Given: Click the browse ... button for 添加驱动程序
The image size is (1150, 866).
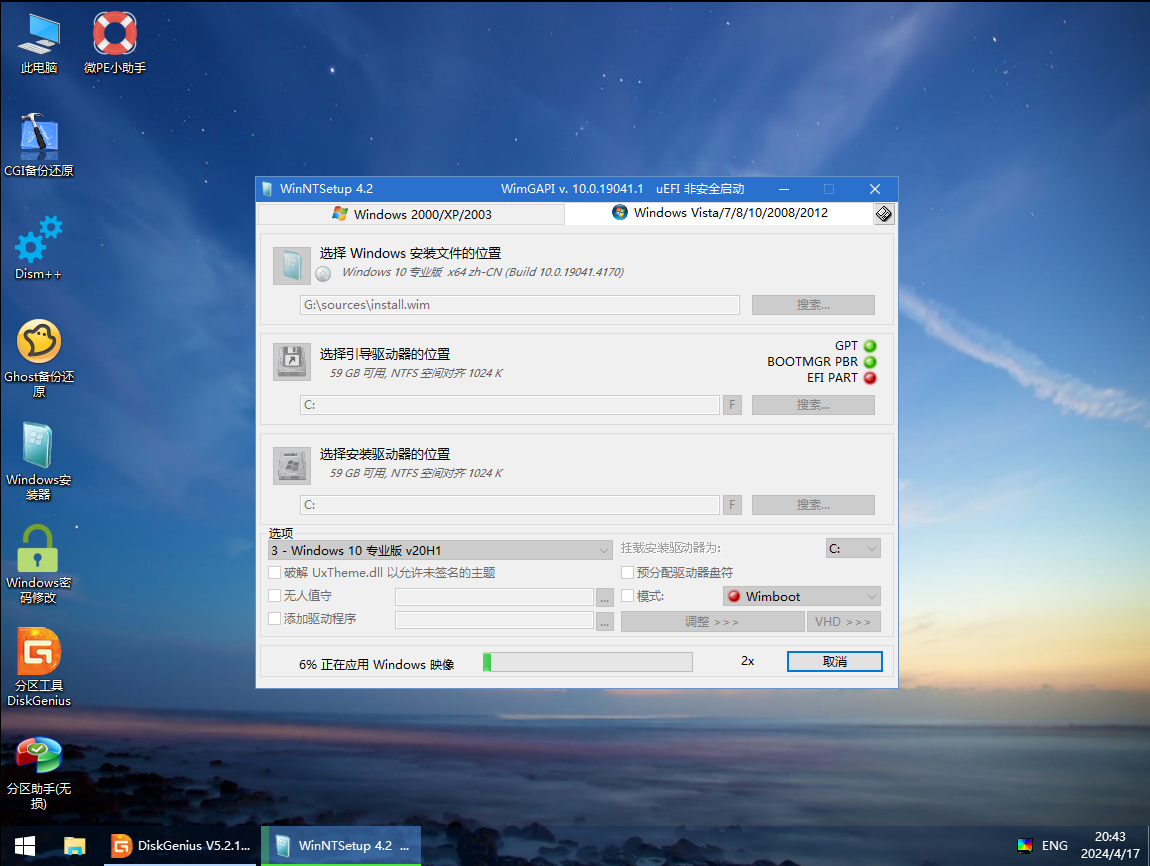Looking at the screenshot, I should tap(604, 621).
